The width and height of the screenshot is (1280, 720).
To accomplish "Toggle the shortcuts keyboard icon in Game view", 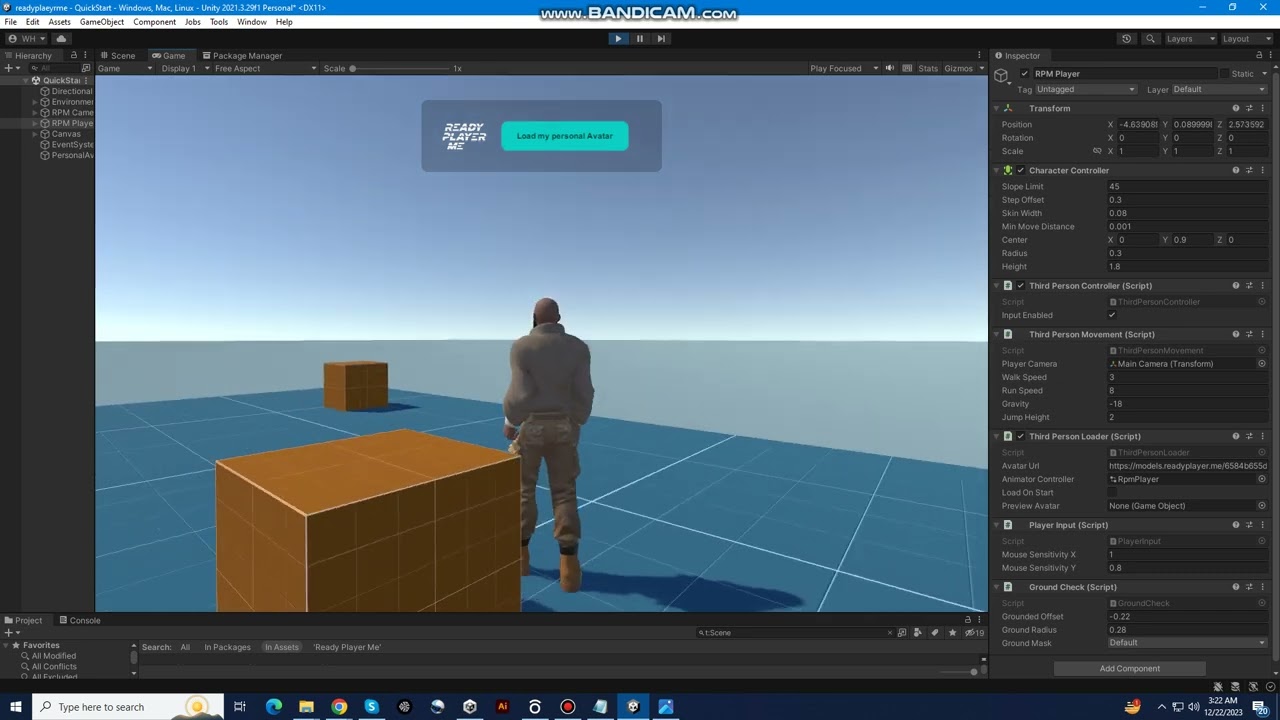I will [x=908, y=68].
